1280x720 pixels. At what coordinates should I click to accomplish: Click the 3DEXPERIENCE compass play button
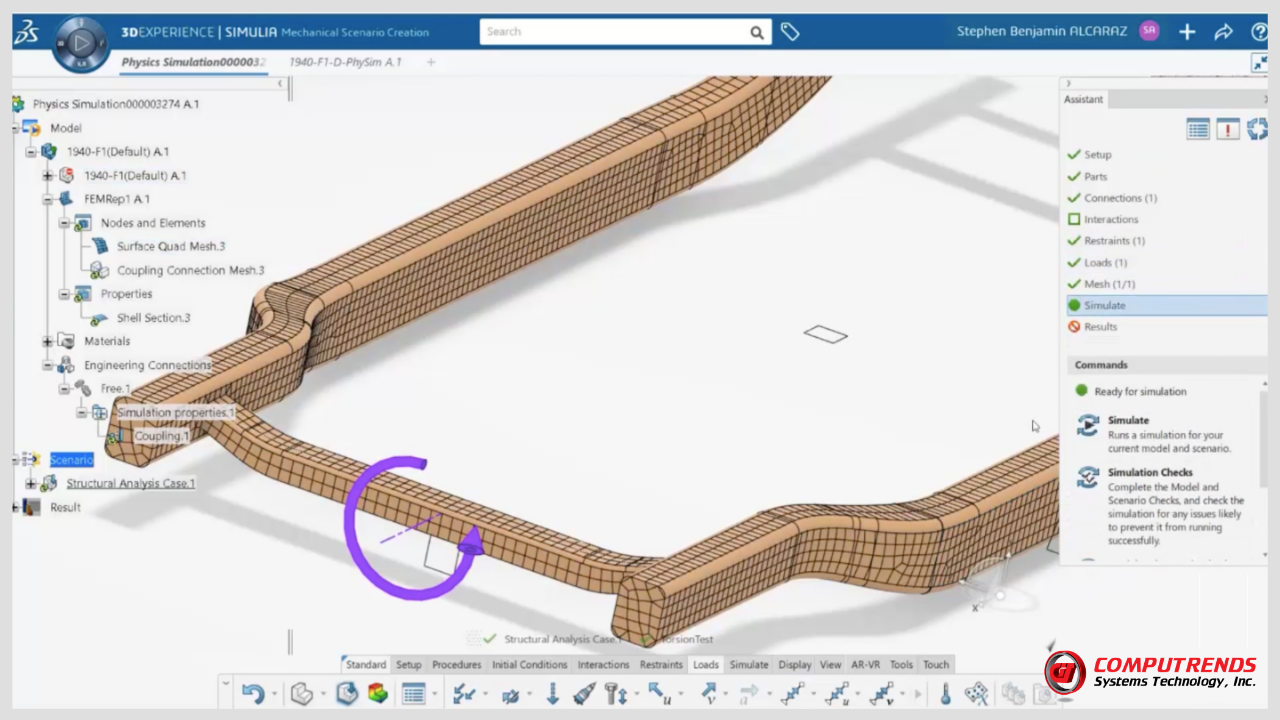(x=79, y=43)
